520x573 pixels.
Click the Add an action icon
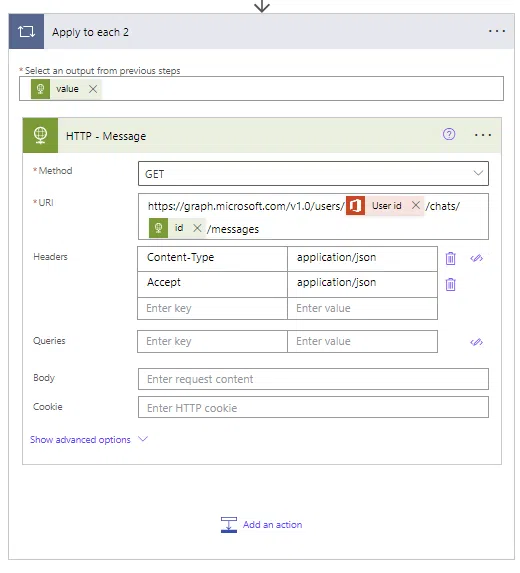pos(229,525)
